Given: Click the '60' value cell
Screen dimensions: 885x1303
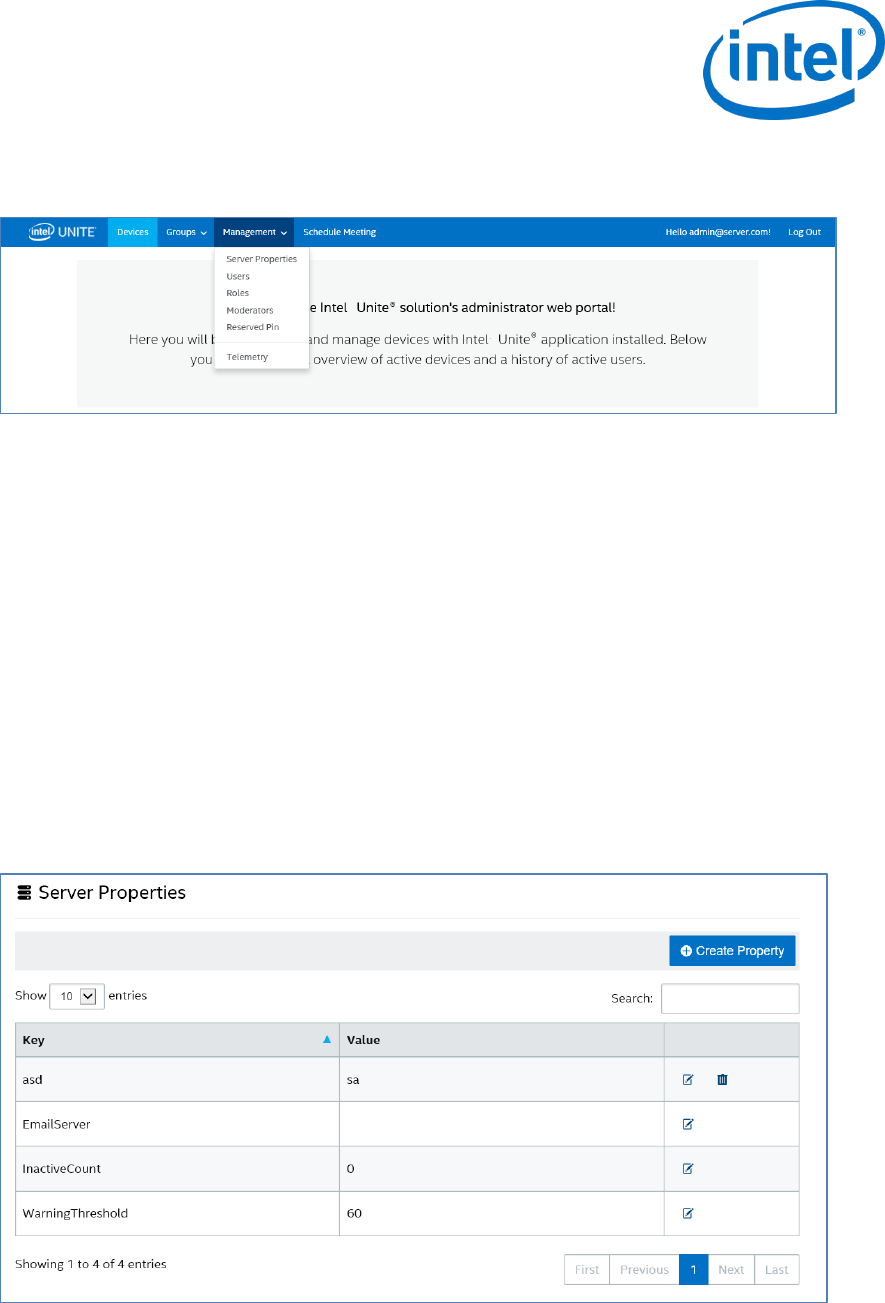Looking at the screenshot, I should tap(502, 1213).
